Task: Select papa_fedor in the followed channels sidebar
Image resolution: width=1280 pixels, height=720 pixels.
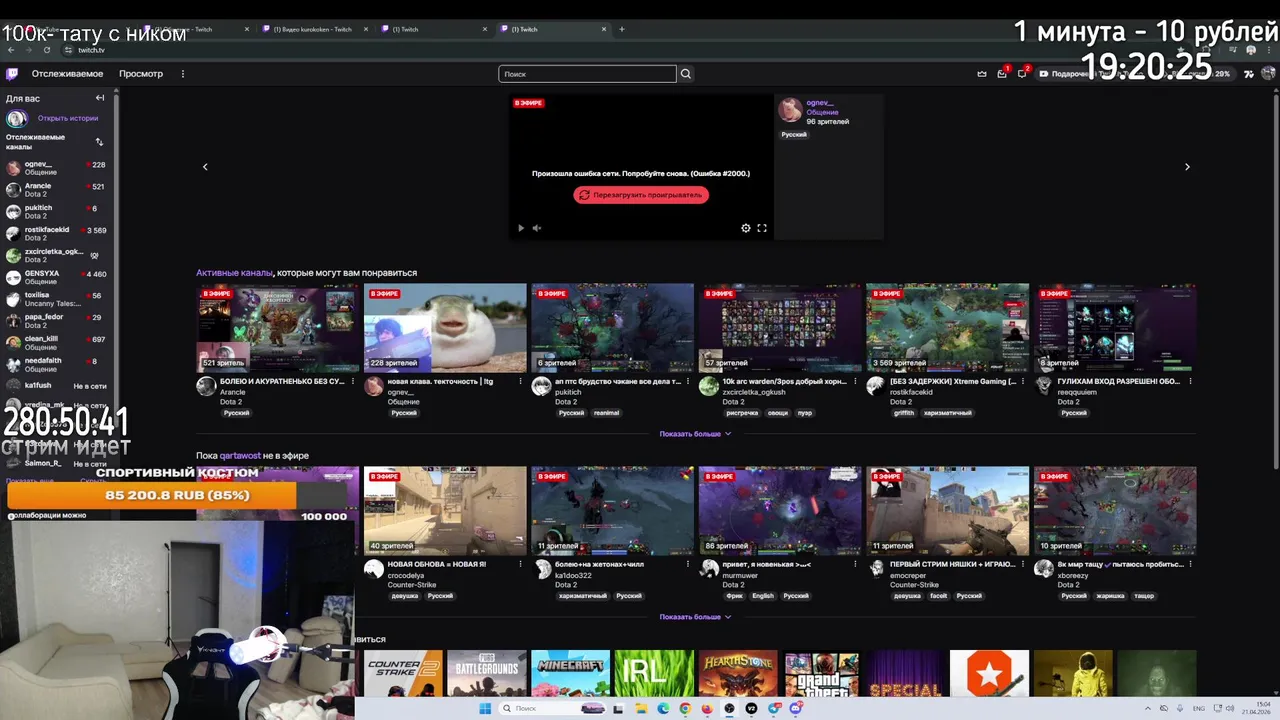Action: [56, 321]
